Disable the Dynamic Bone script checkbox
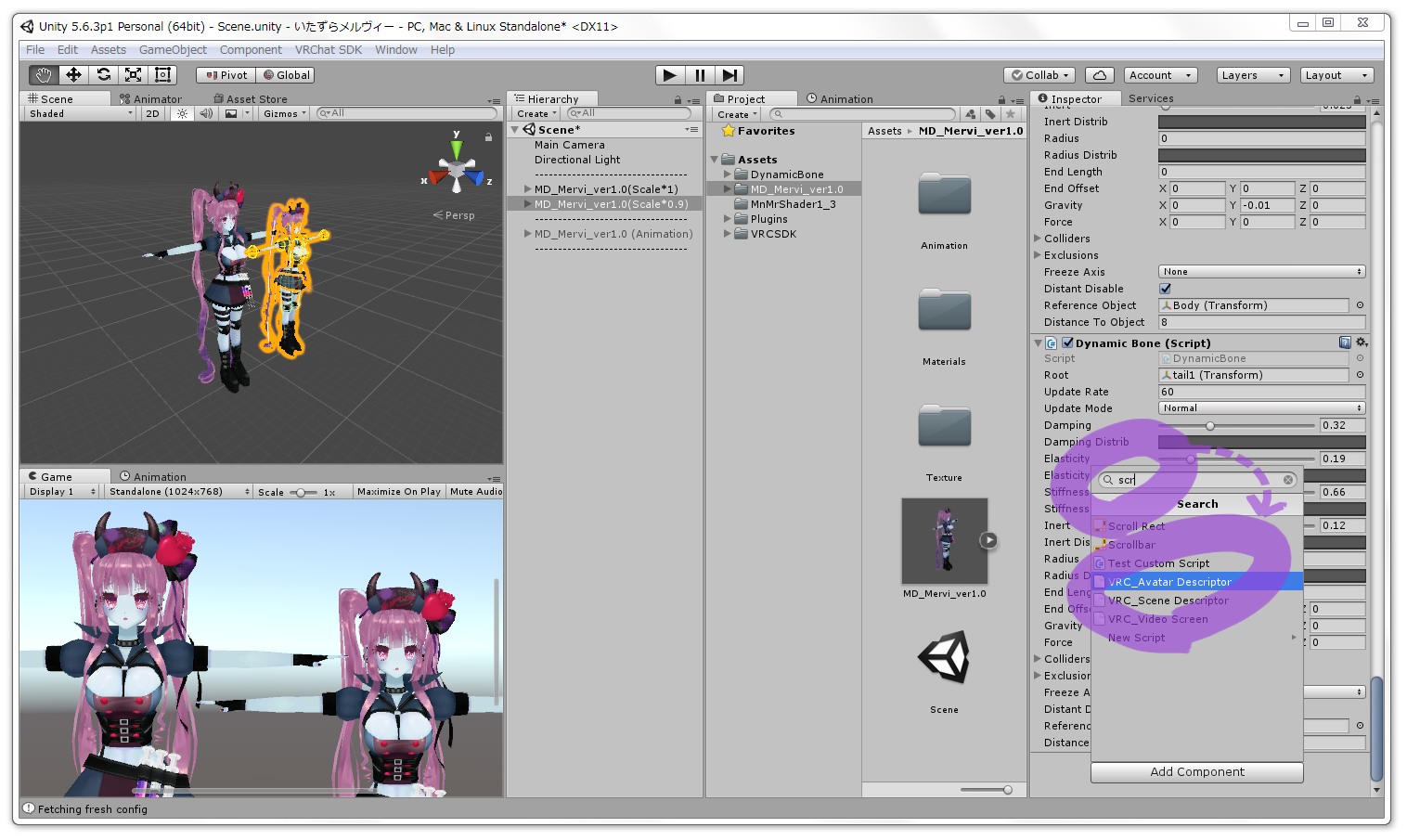Screen dimensions: 1407x840 (1067, 342)
